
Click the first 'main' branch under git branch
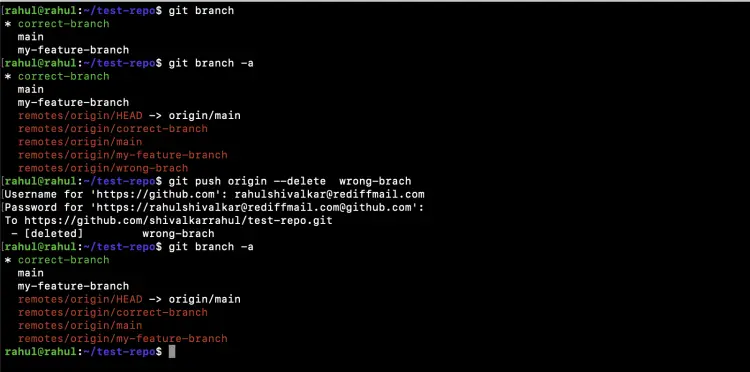[31, 37]
